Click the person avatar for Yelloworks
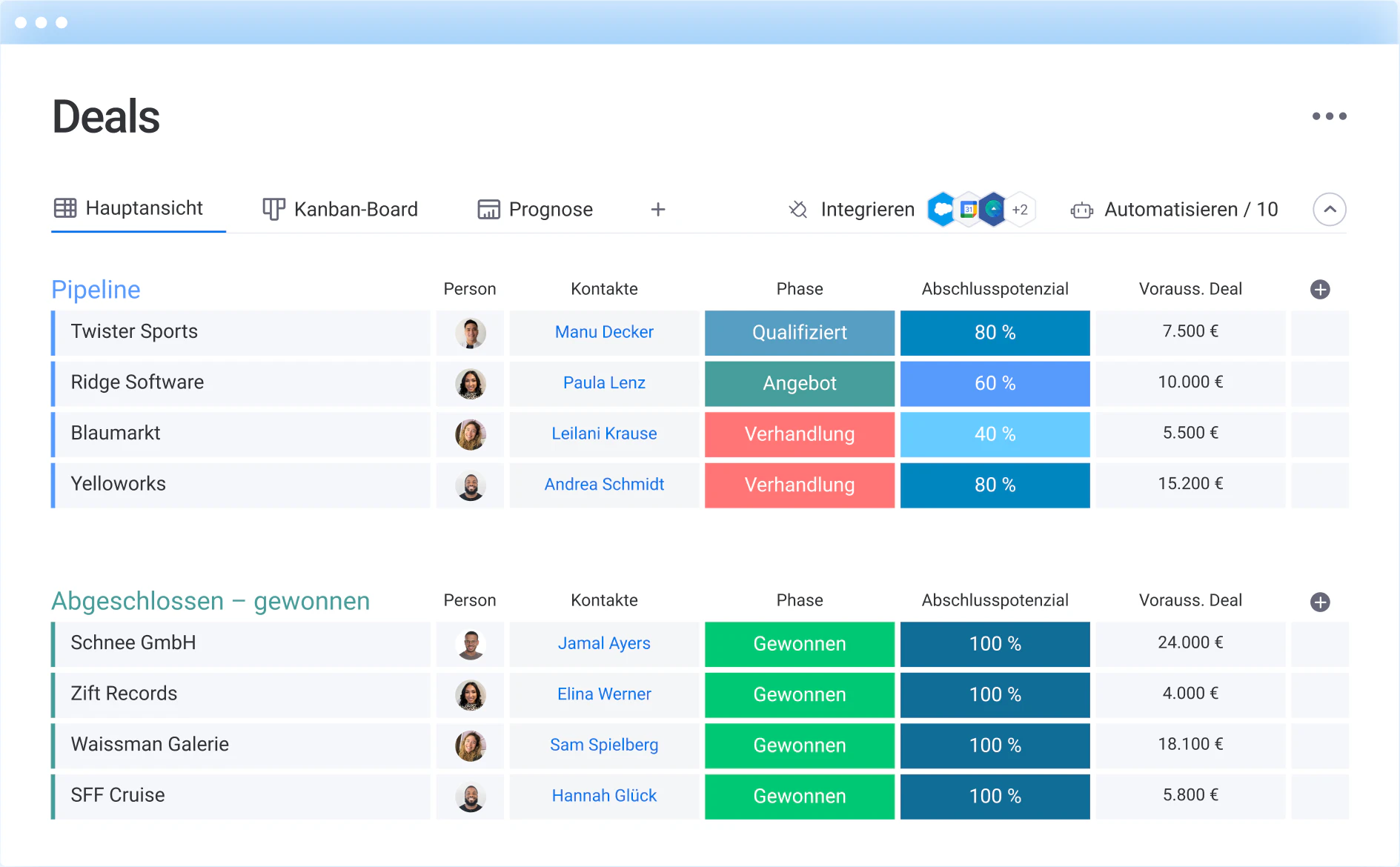Viewport: 1400px width, 867px height. click(x=471, y=485)
